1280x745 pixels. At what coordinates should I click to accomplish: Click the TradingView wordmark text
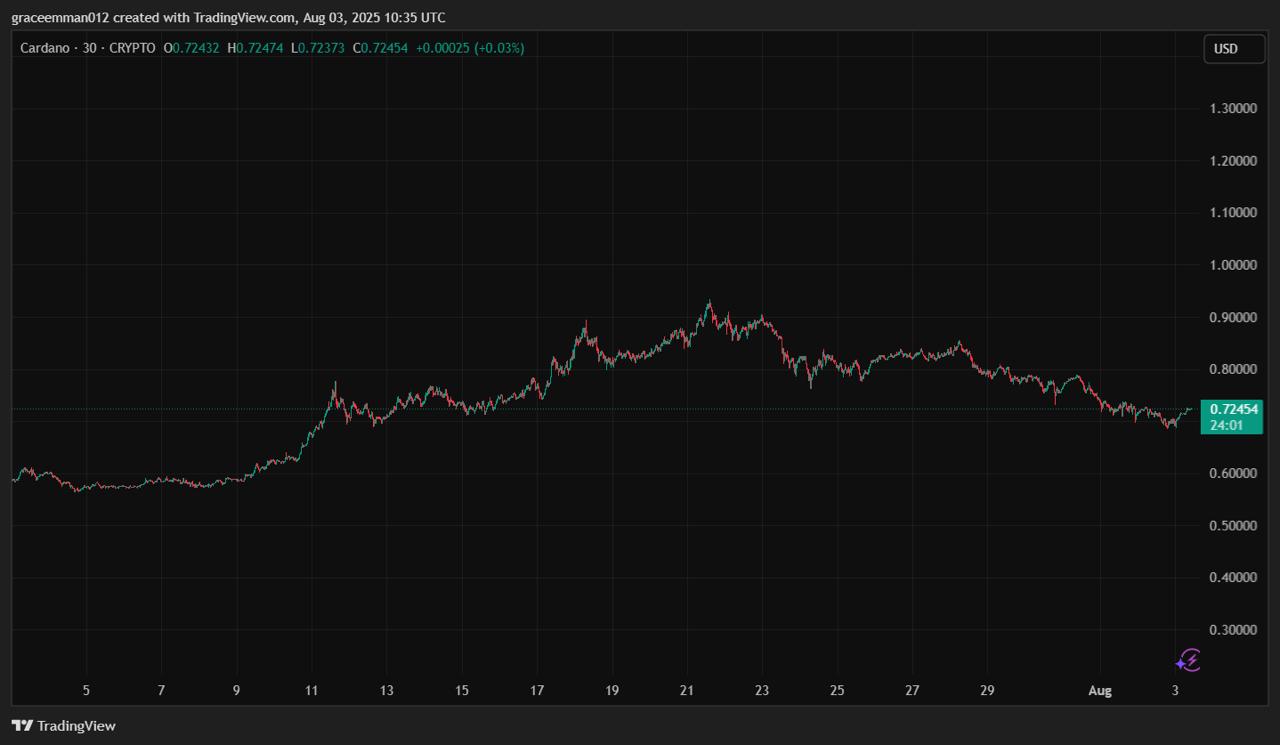[x=76, y=726]
